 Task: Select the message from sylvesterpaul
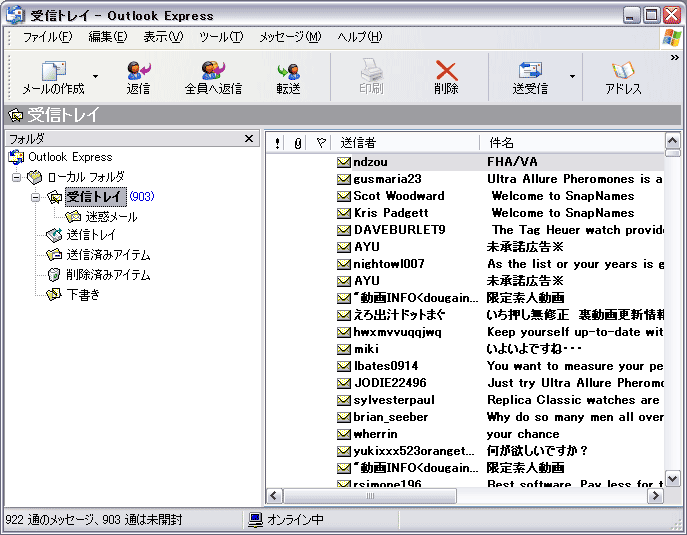465,400
